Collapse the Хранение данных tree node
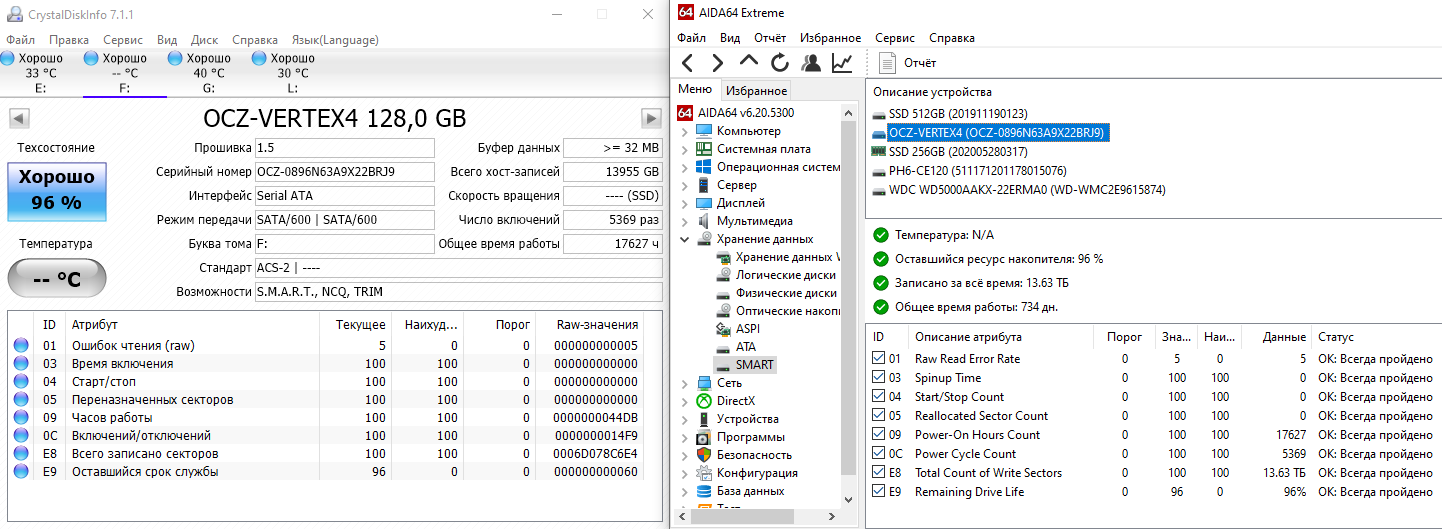Screen dimensions: 1442x529 click(x=685, y=239)
